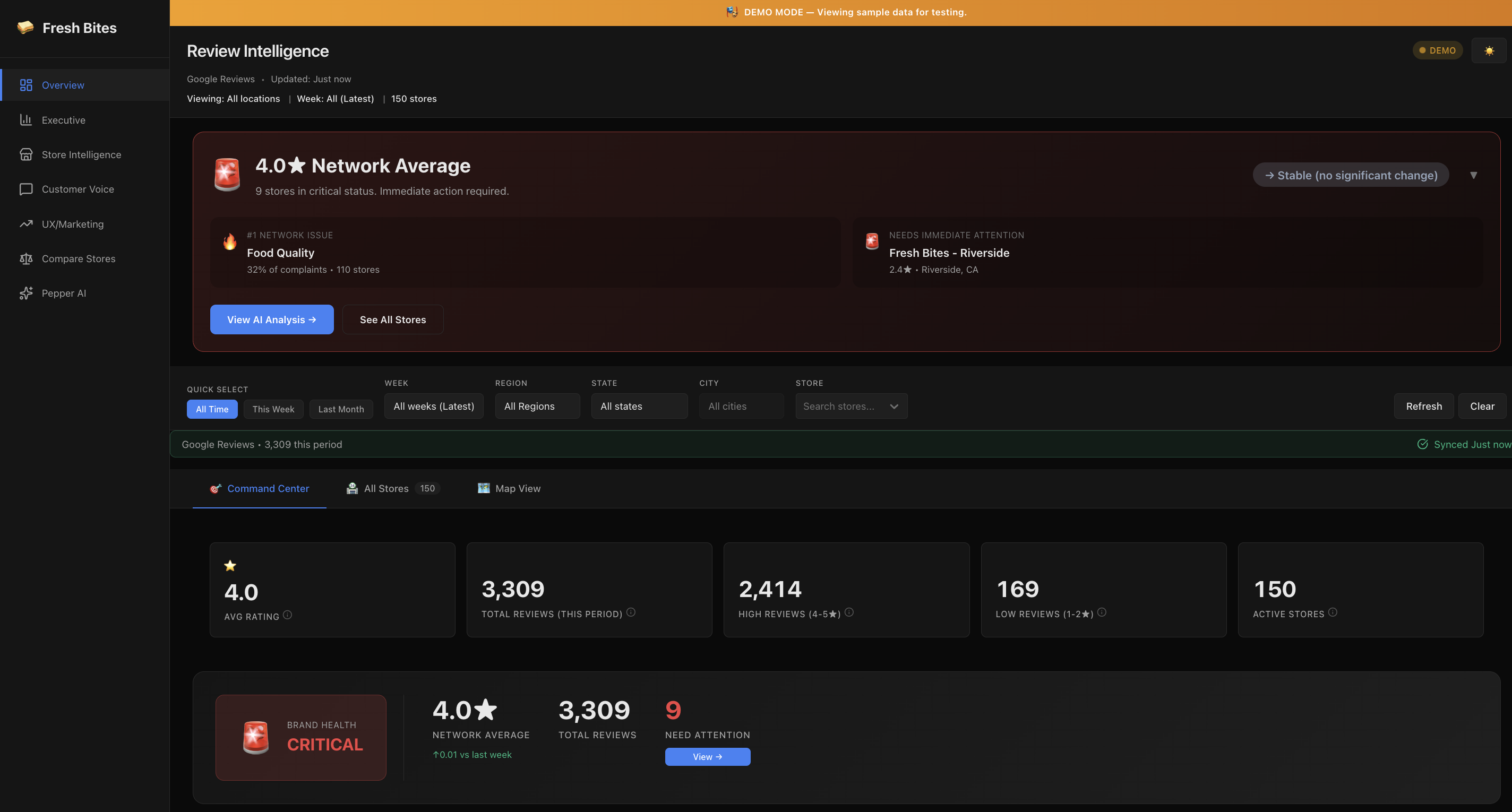Open the Map View tab
Image resolution: width=1512 pixels, height=812 pixels.
518,488
